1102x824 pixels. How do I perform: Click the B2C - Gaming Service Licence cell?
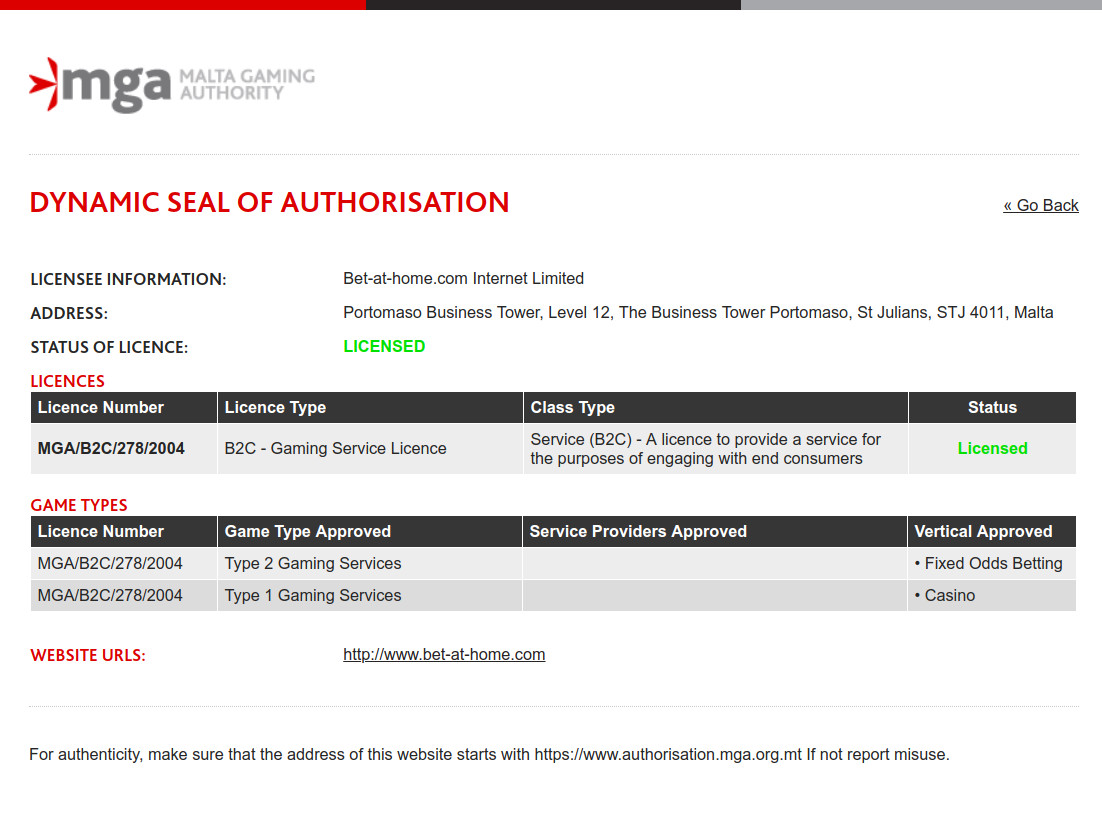click(336, 449)
